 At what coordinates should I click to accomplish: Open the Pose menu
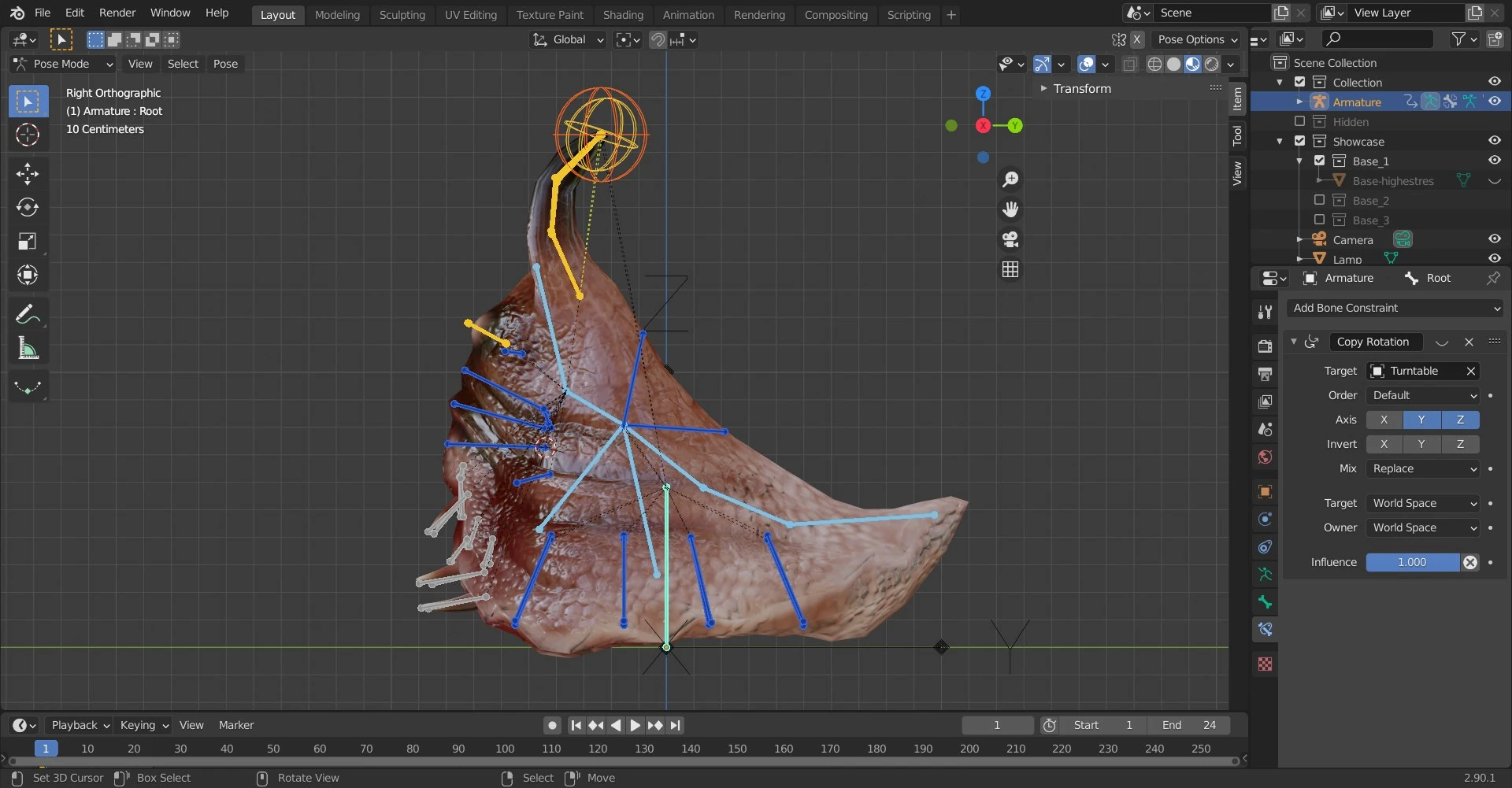point(225,64)
